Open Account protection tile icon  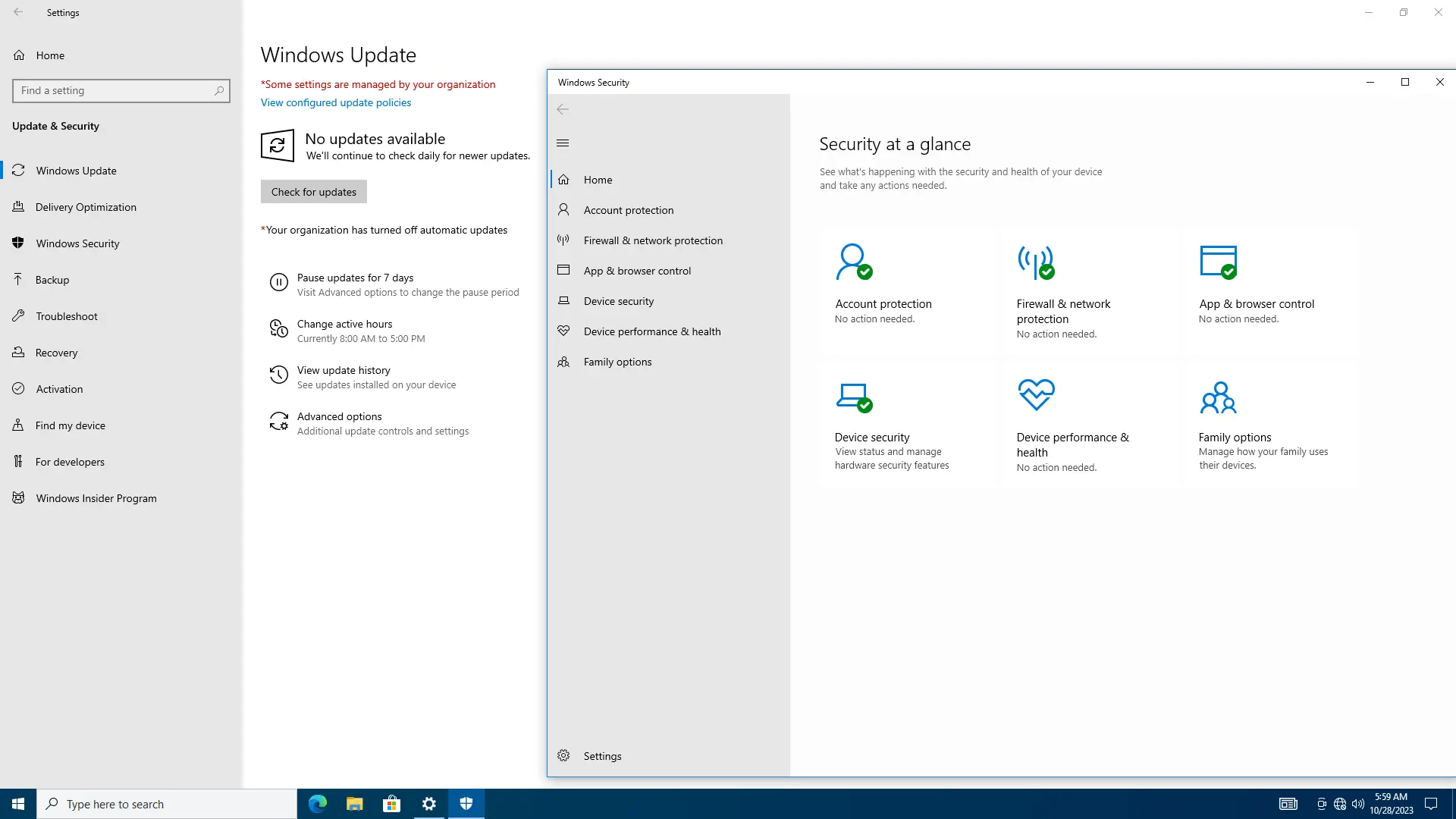[x=853, y=262]
